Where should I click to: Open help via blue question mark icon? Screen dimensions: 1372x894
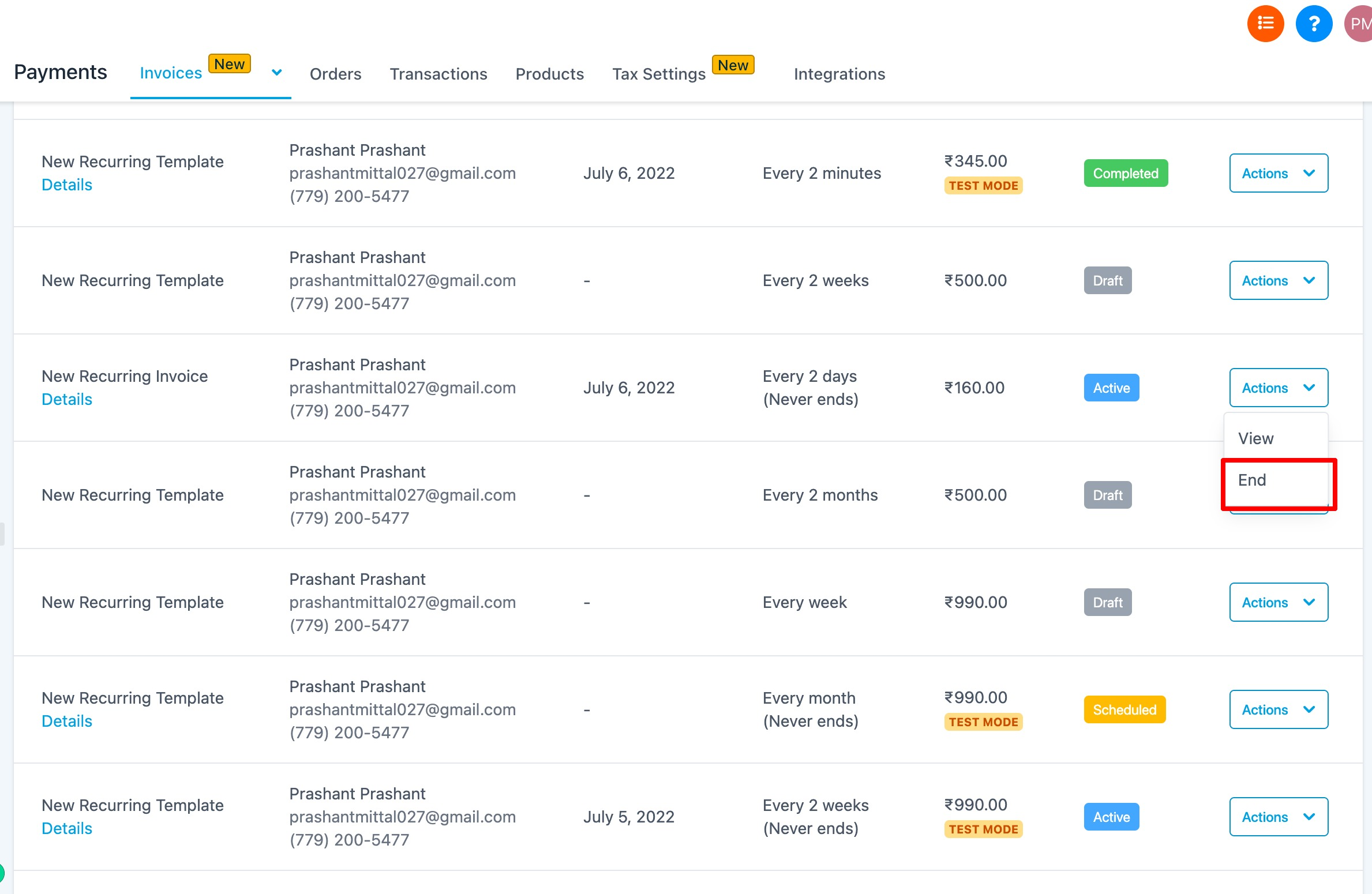(1313, 24)
